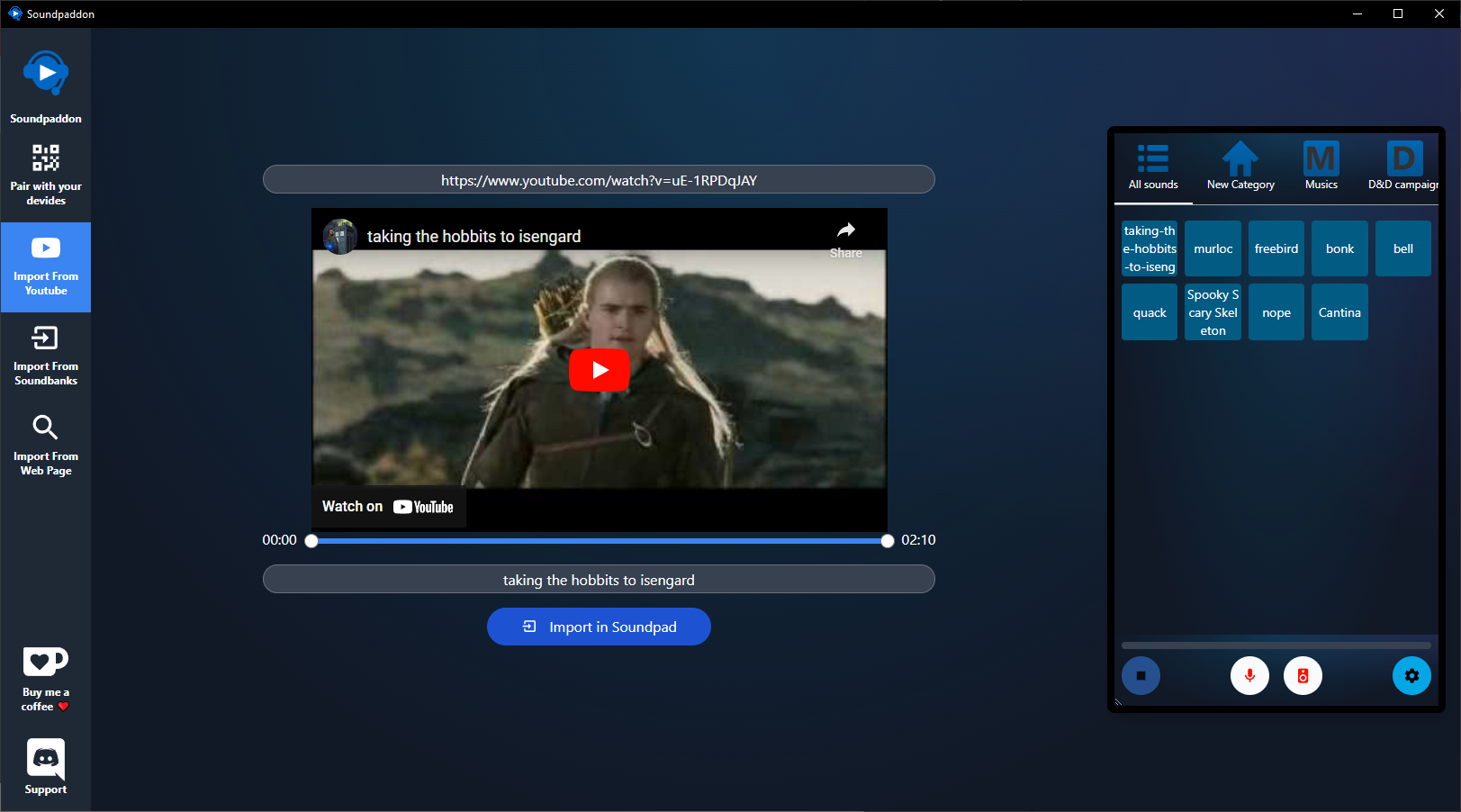Image resolution: width=1461 pixels, height=812 pixels.
Task: Play the freebird sound
Action: coord(1276,248)
